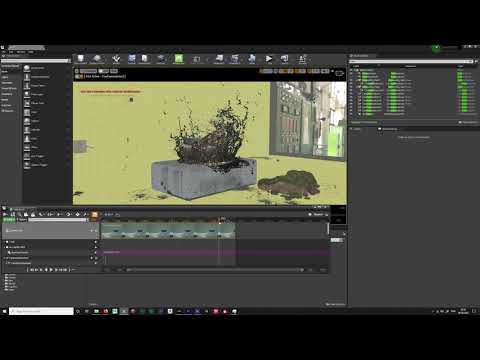
Task: Click the green Track button in Sequencer
Action: pyautogui.click(x=9, y=220)
